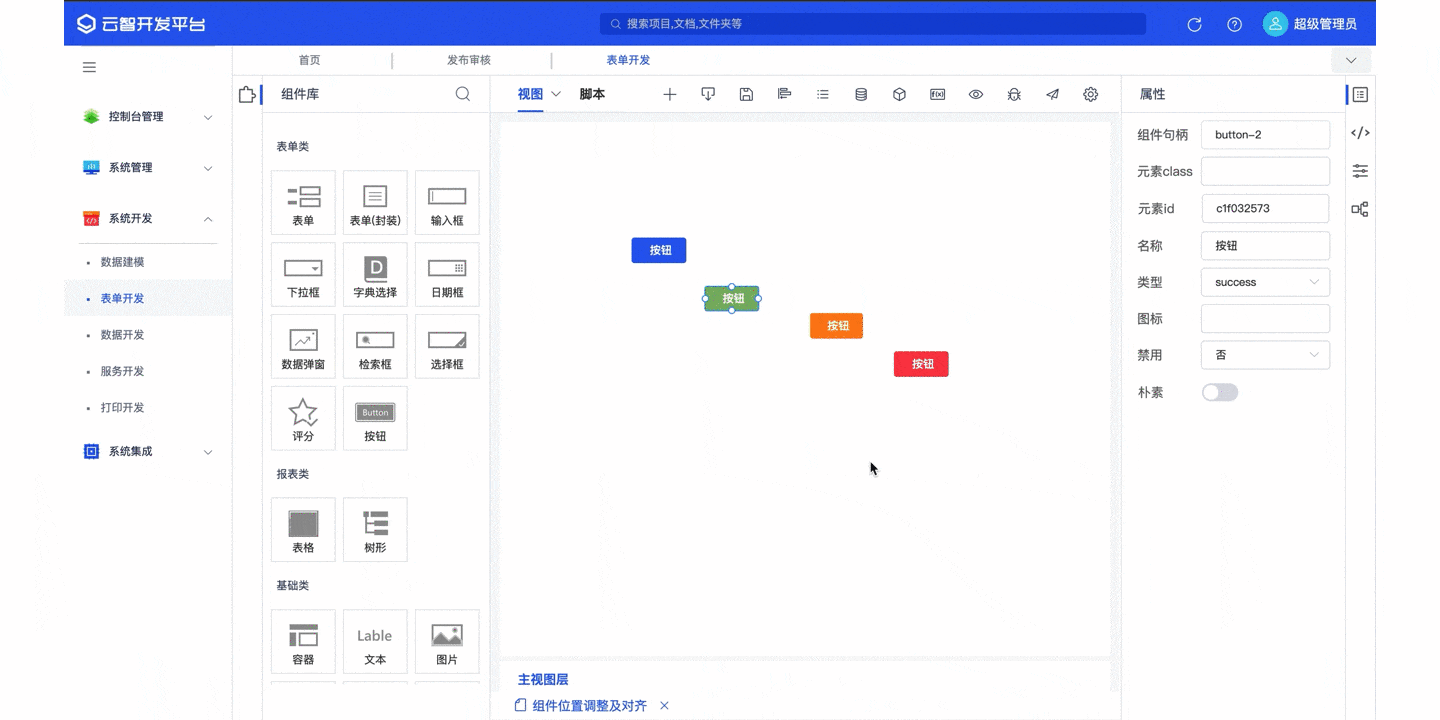
Task: Select the 表格 table component
Action: point(303,529)
